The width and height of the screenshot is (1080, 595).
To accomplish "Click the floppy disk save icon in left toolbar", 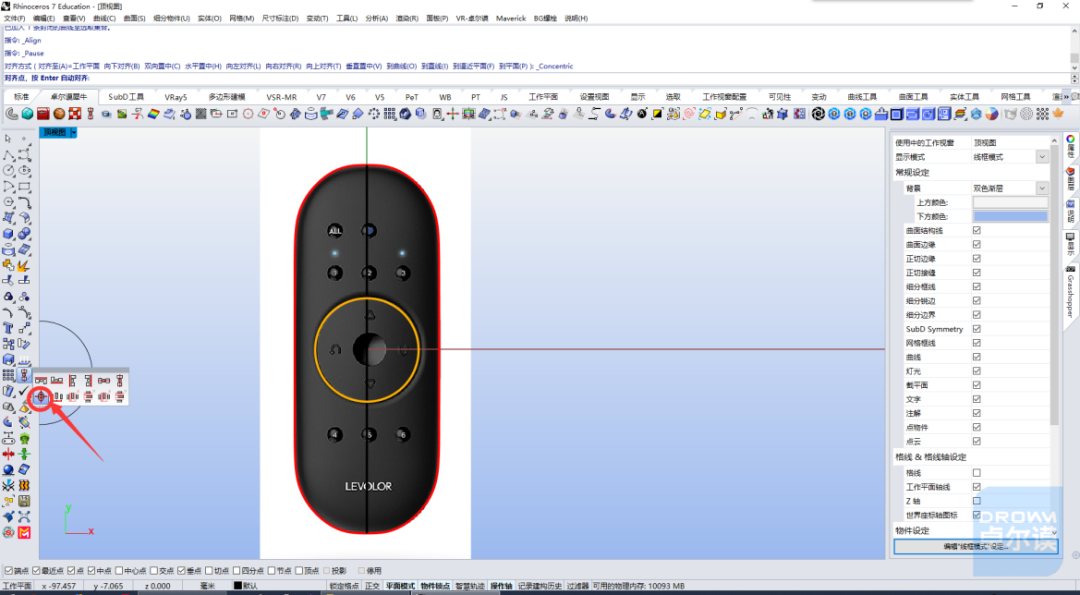I will click(24, 501).
